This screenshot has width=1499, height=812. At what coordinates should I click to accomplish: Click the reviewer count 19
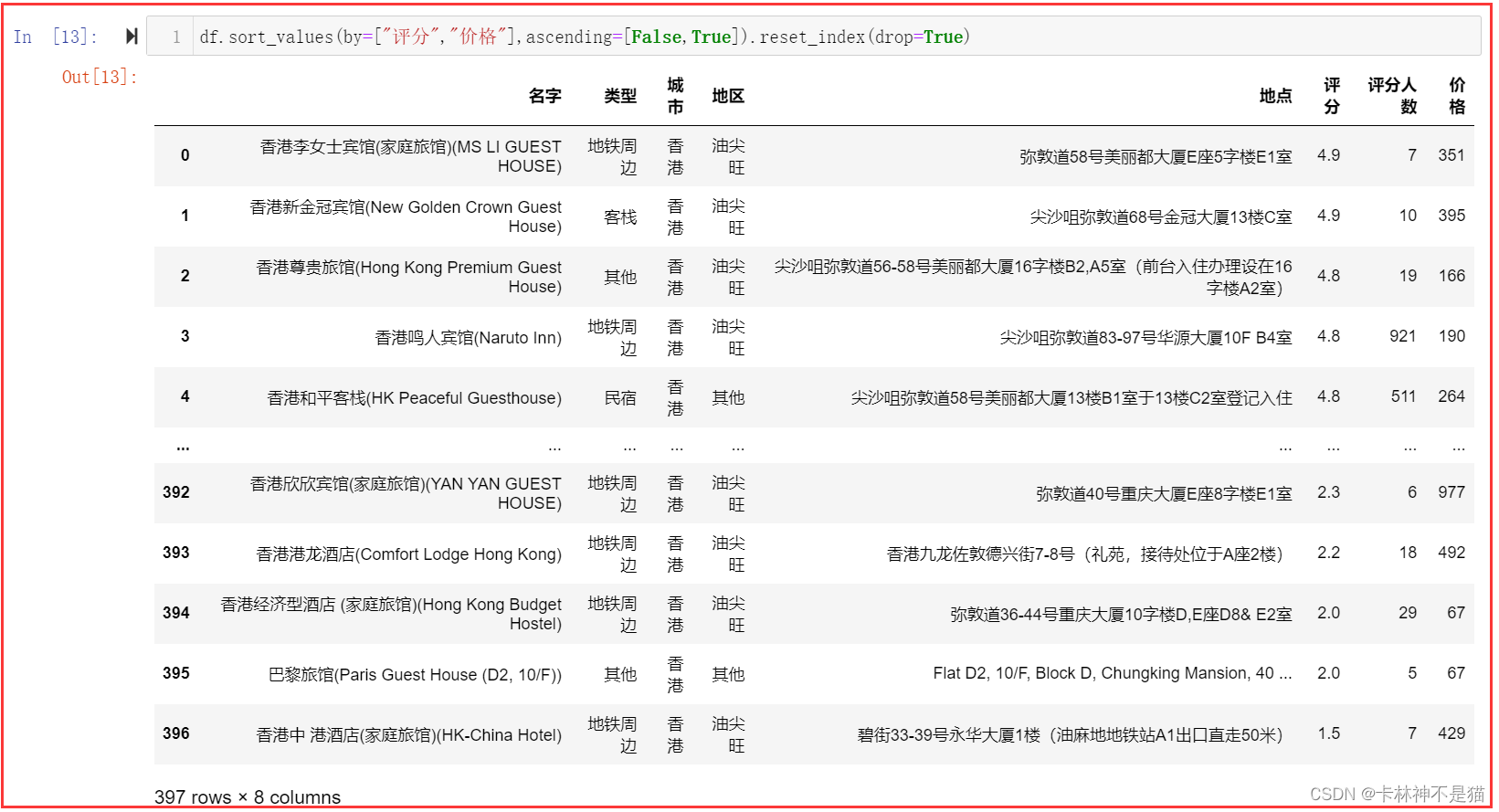[x=1408, y=276]
